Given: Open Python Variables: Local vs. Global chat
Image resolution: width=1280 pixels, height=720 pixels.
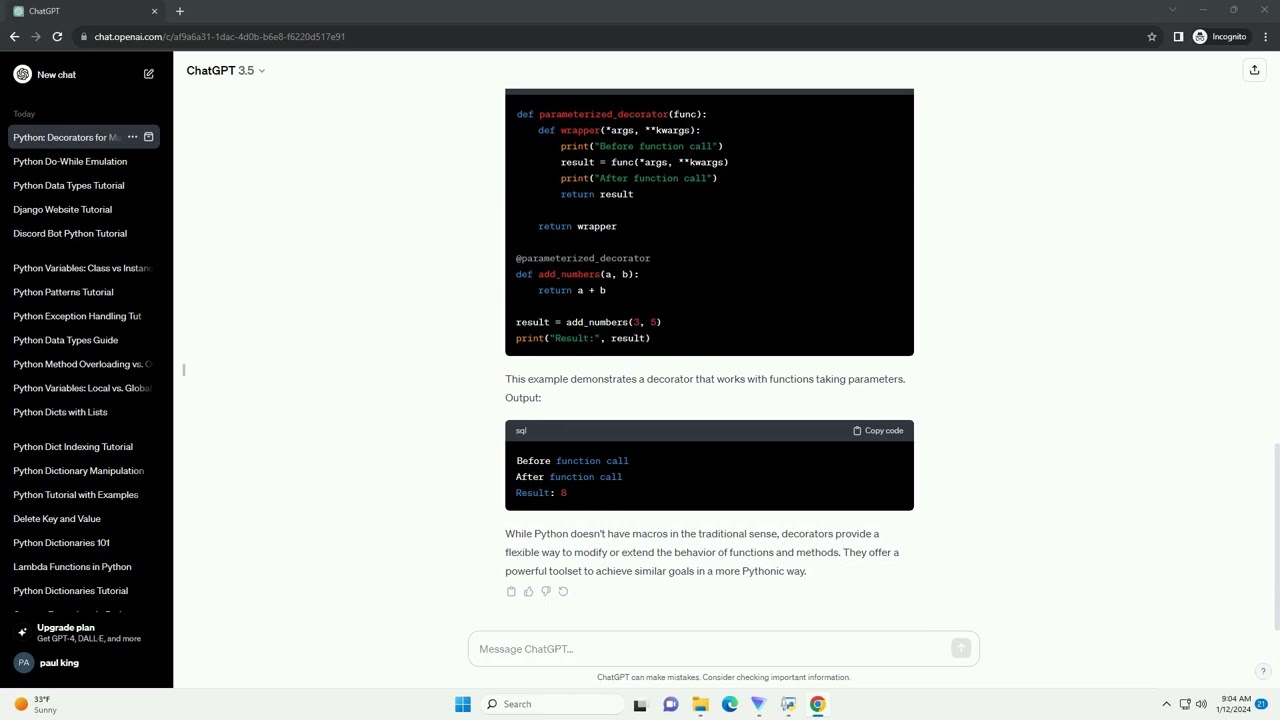Looking at the screenshot, I should (x=80, y=388).
